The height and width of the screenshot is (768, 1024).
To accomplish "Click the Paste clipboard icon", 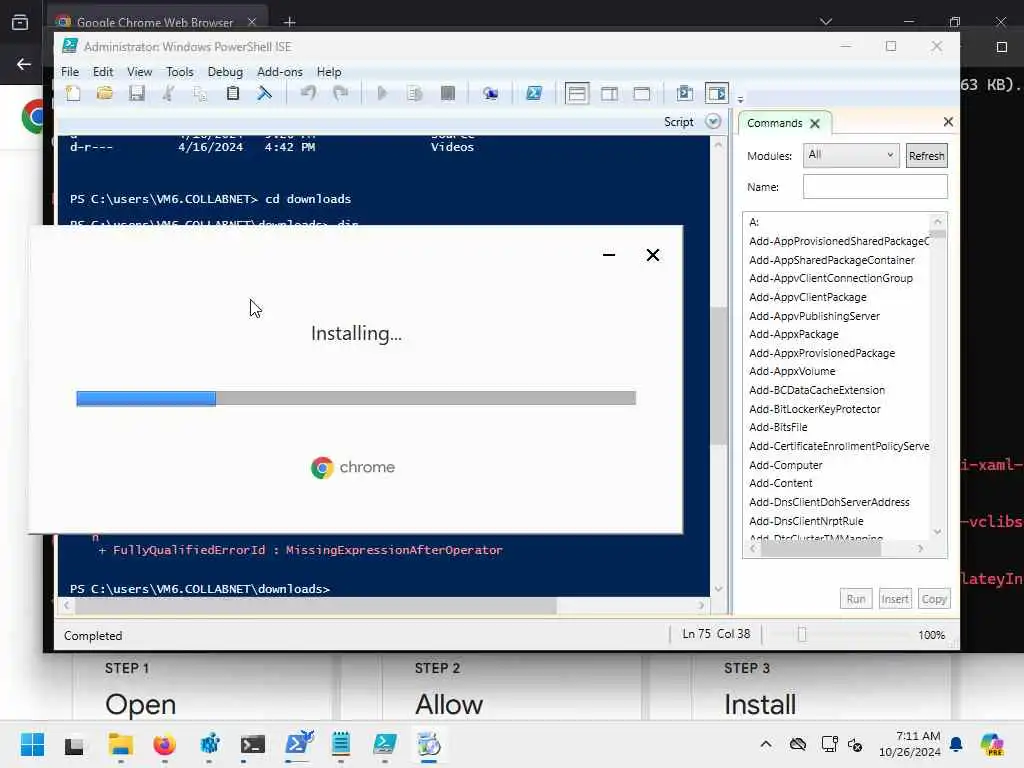I will (x=232, y=93).
